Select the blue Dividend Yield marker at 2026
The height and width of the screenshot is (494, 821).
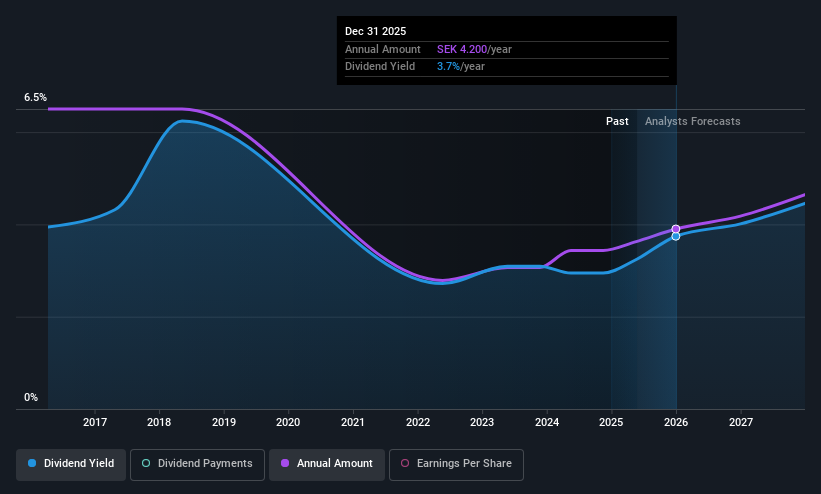coord(676,236)
